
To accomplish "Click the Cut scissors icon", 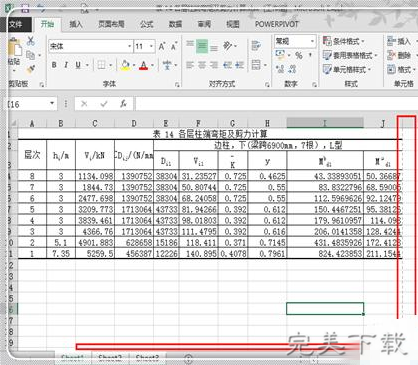I will coord(31,41).
